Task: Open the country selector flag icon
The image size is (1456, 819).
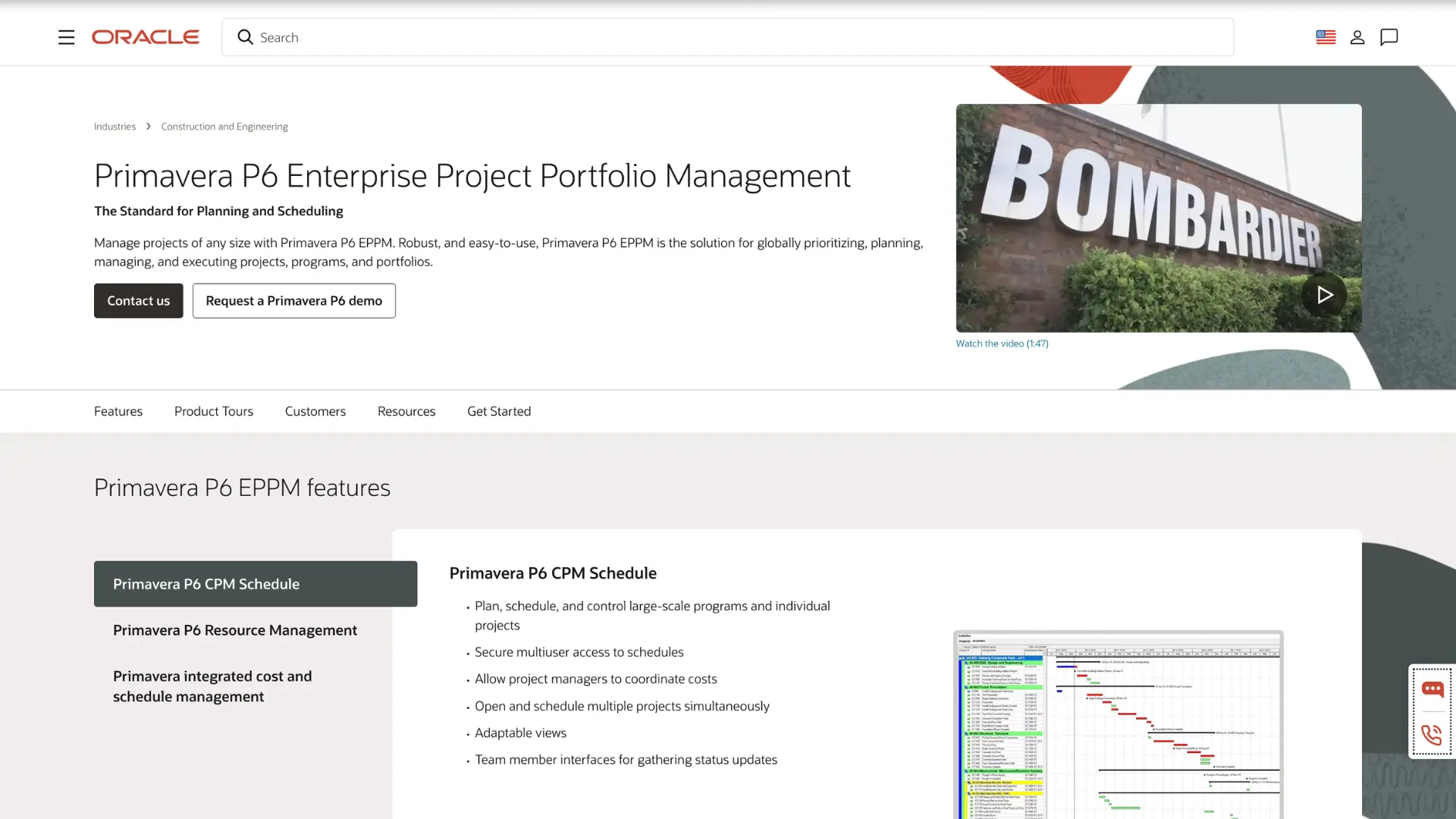Action: click(1326, 37)
